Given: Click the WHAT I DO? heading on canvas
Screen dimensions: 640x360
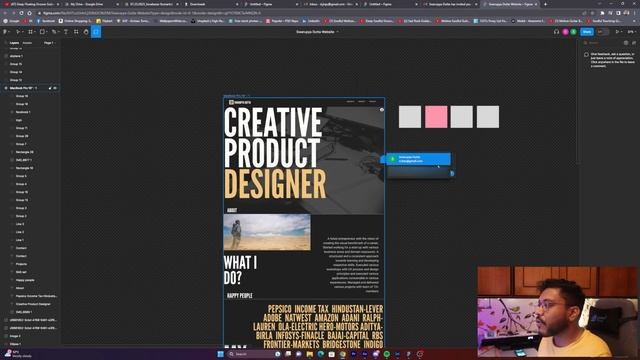Looking at the screenshot, I should click(x=240, y=270).
